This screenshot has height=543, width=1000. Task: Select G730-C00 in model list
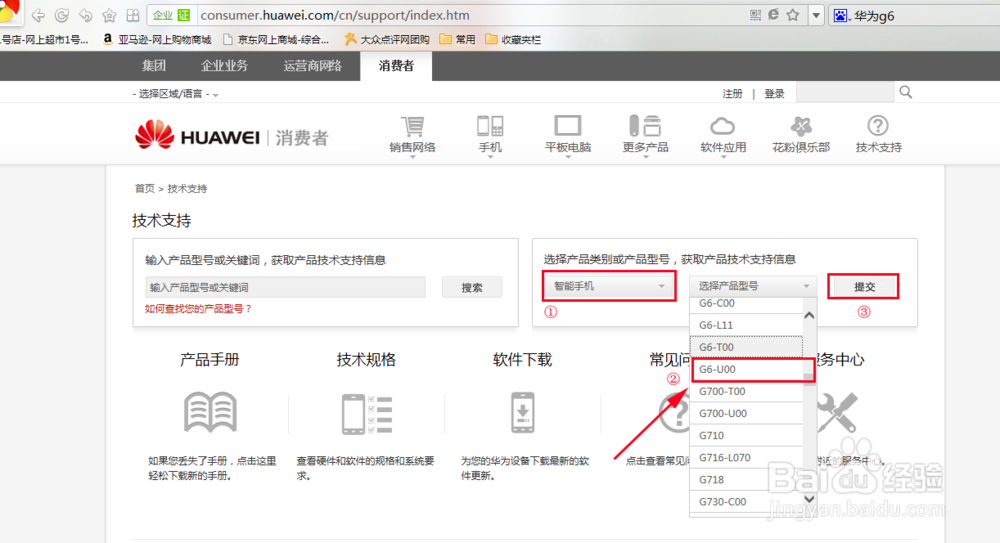(x=746, y=502)
